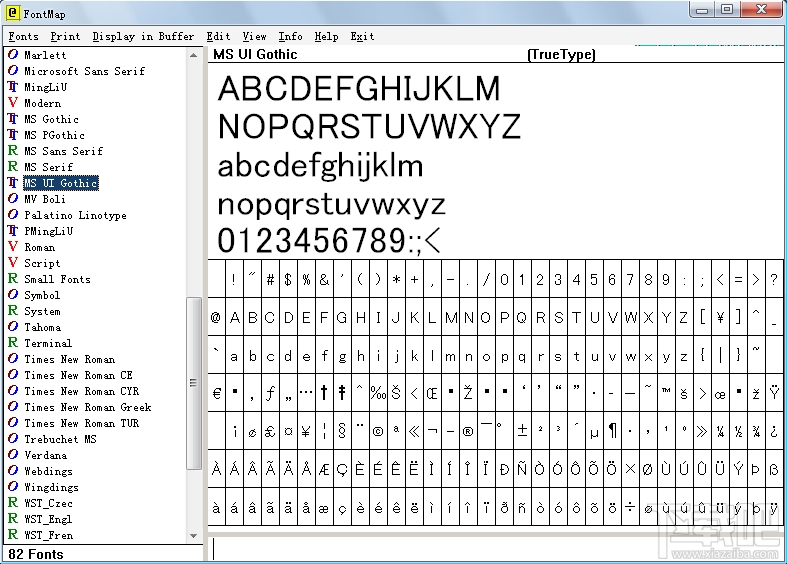Select the MS Gothic font
787x564 pixels.
tap(51, 119)
